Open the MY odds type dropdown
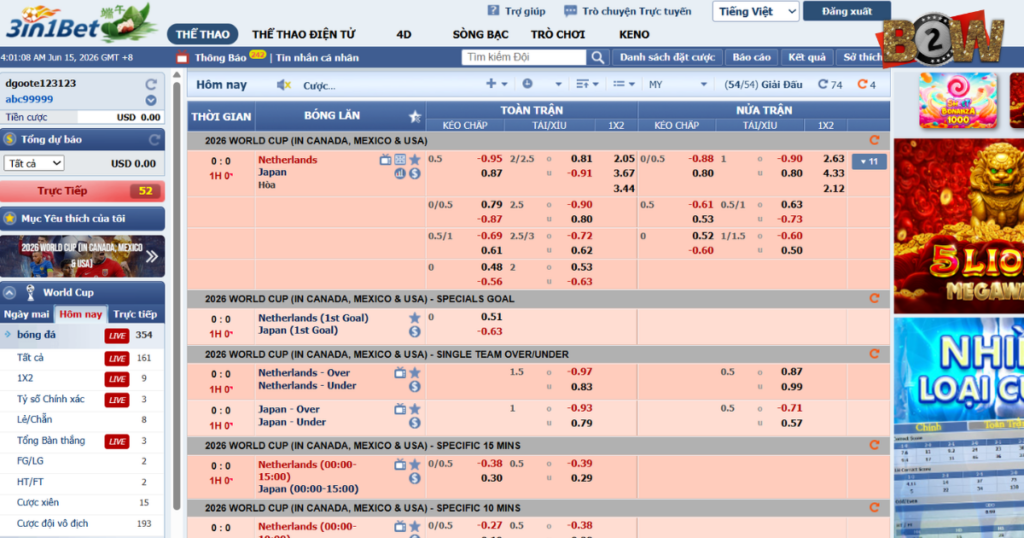 (677, 84)
